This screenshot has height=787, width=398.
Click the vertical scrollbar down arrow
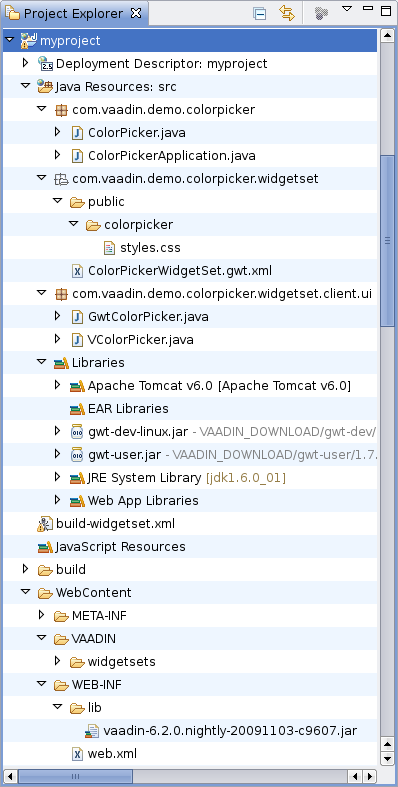[x=386, y=758]
